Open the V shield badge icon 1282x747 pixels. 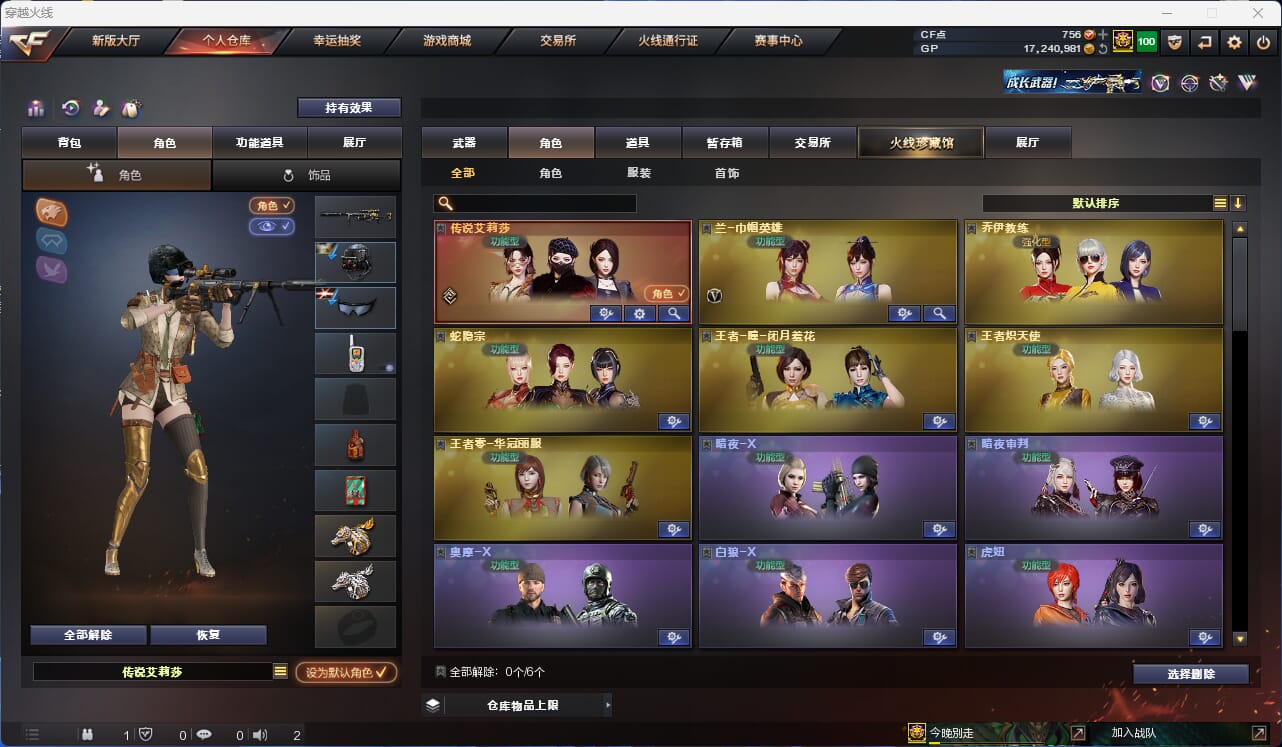click(x=1160, y=83)
